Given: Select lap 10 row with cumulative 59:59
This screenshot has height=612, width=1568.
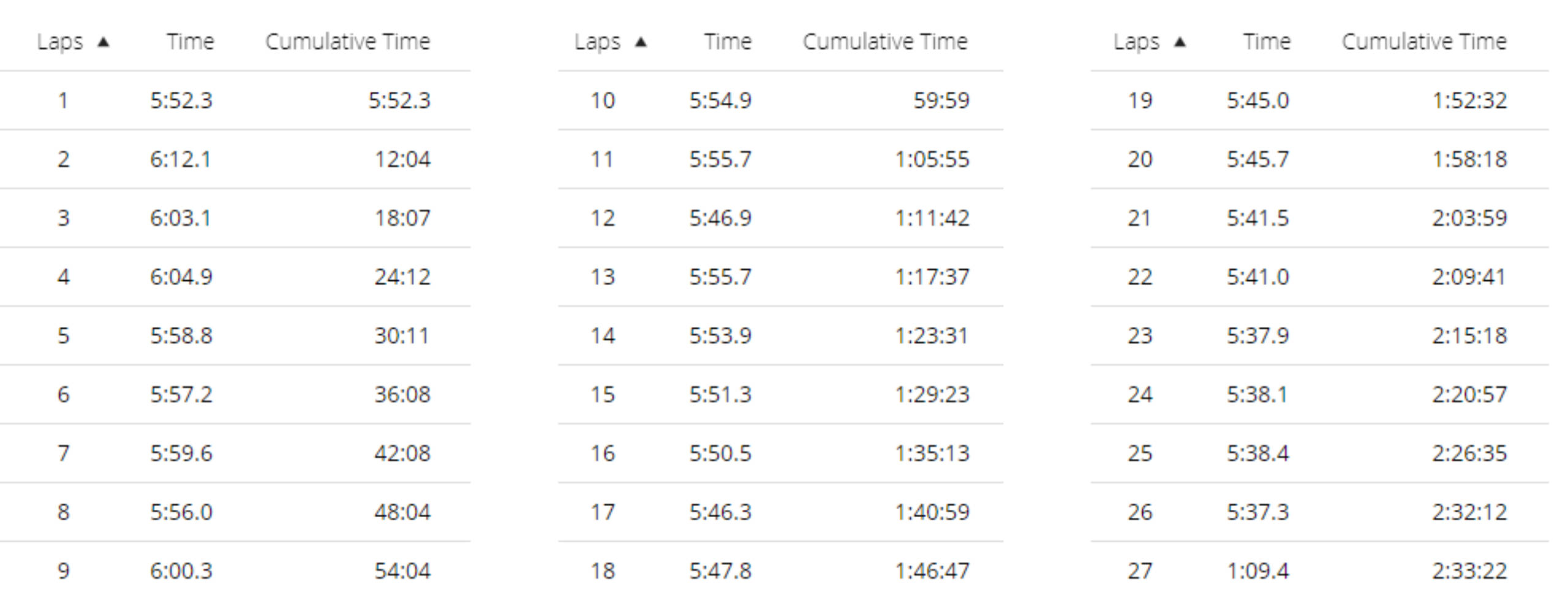Looking at the screenshot, I should (780, 100).
